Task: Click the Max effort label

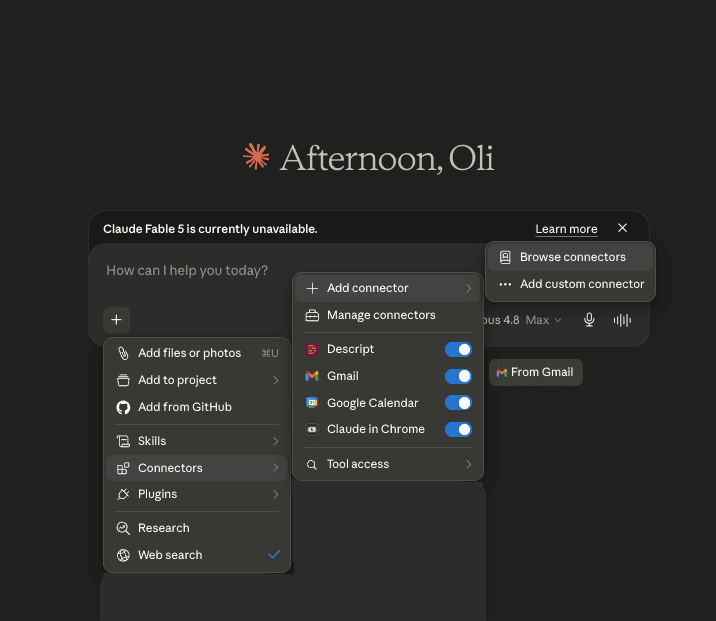Action: tap(537, 320)
